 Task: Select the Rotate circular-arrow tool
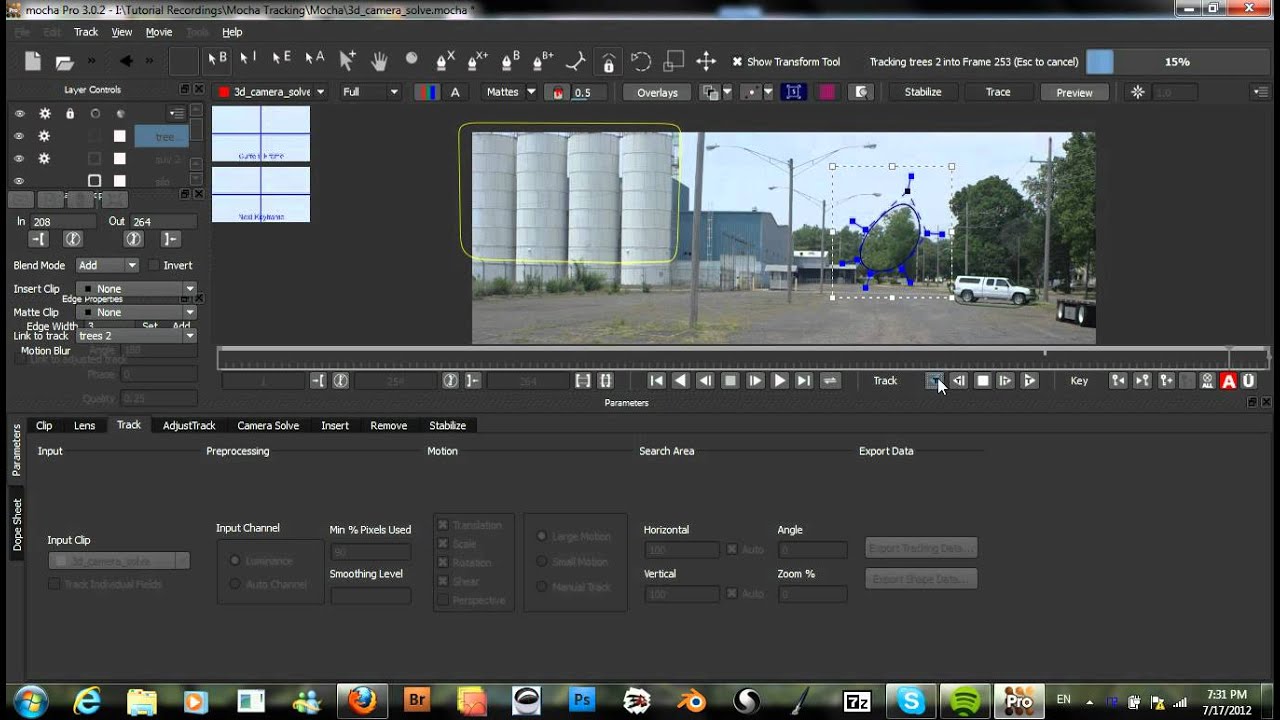(641, 61)
